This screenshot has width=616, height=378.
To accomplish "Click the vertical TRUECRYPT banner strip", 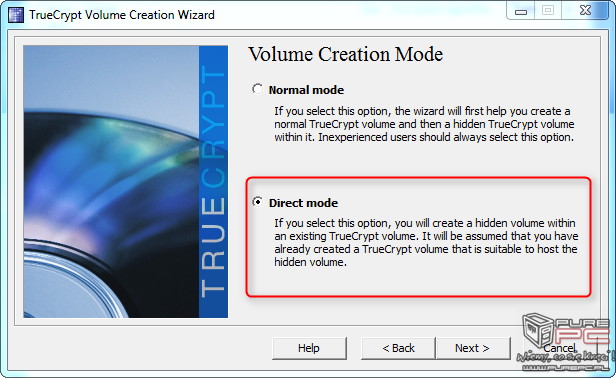I will click(213, 182).
